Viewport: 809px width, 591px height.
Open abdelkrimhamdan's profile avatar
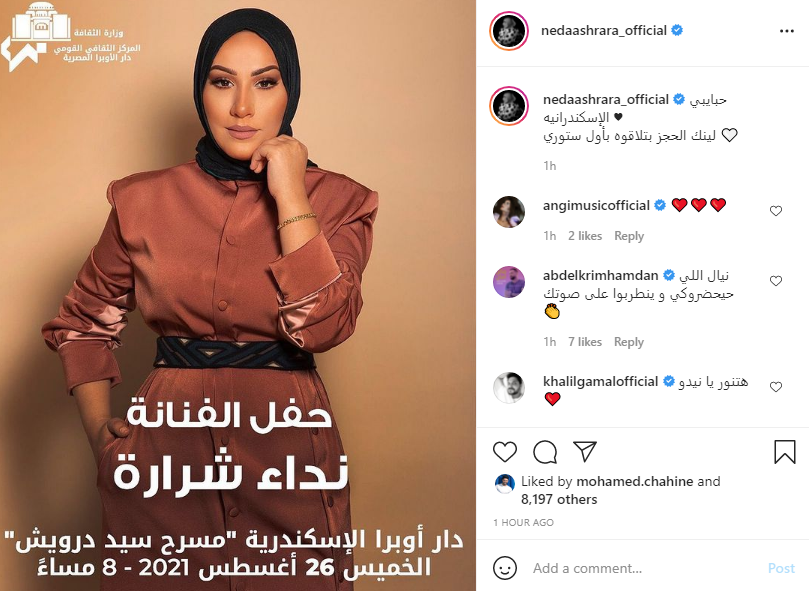click(509, 282)
